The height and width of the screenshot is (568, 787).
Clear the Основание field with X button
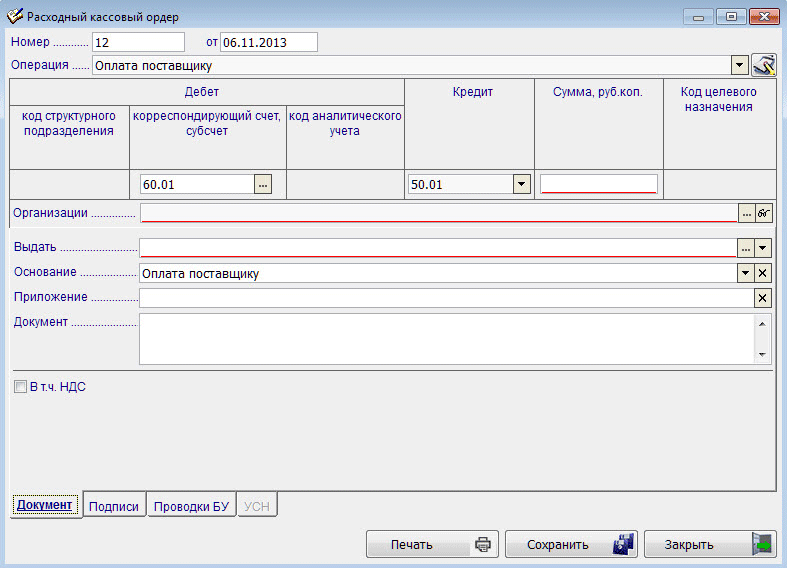click(762, 273)
